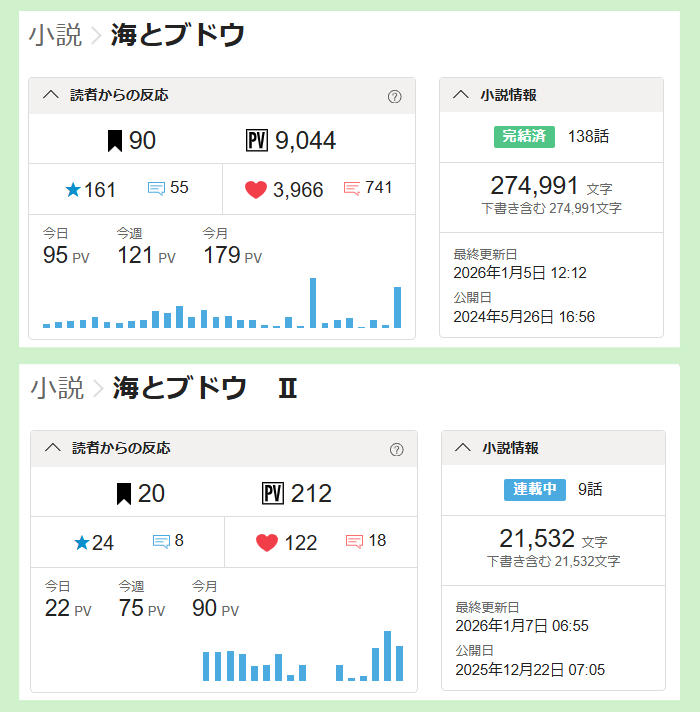This screenshot has height=712, width=700.
Task: Click the blue star icon beside 161
Action: click(x=72, y=190)
